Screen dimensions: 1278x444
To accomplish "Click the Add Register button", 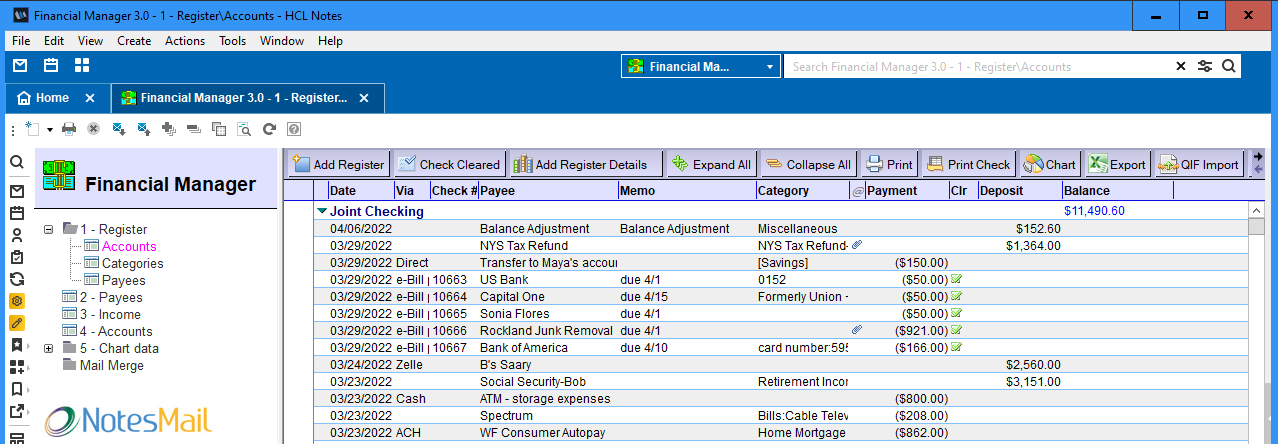I will point(338,165).
